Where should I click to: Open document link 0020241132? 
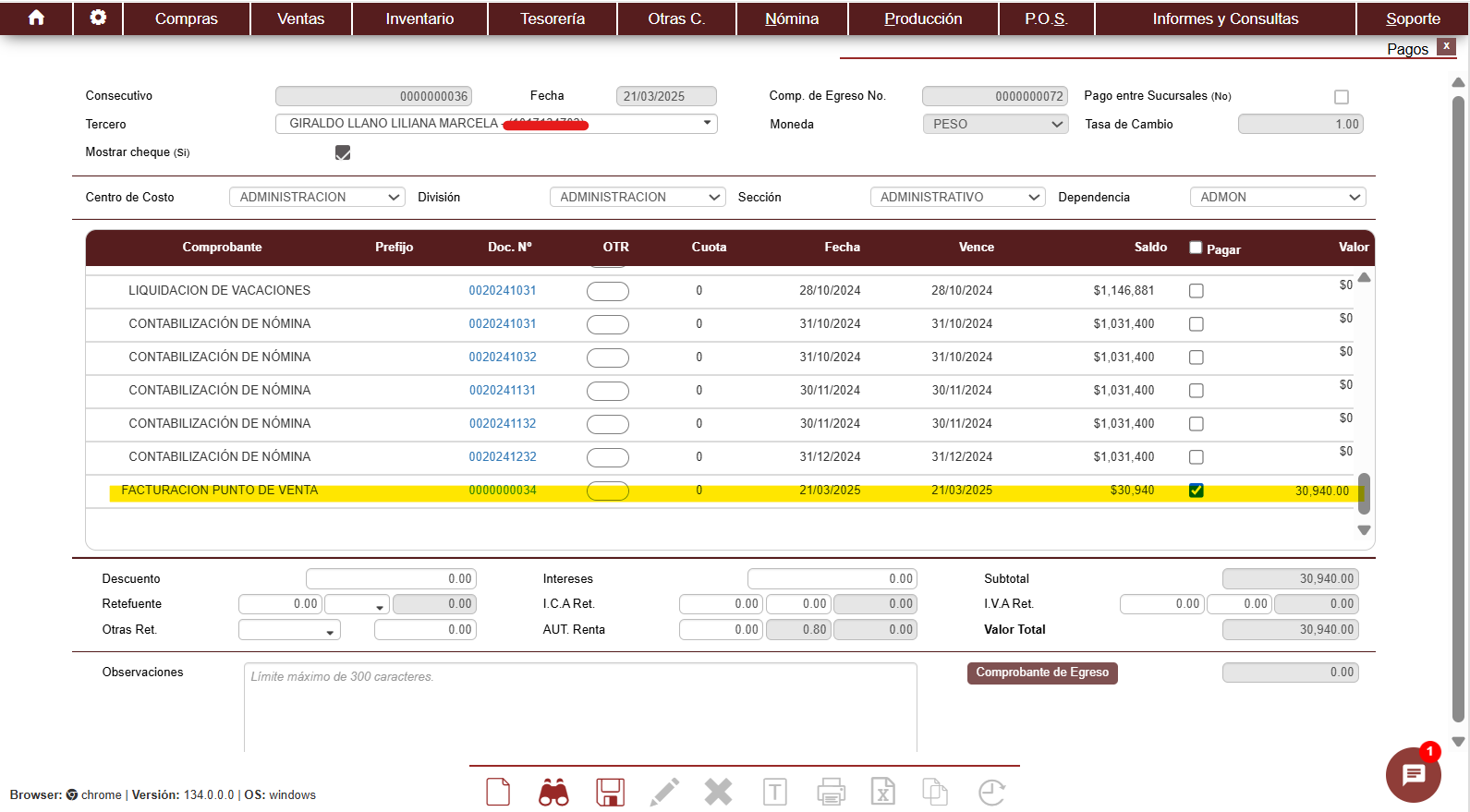point(503,424)
